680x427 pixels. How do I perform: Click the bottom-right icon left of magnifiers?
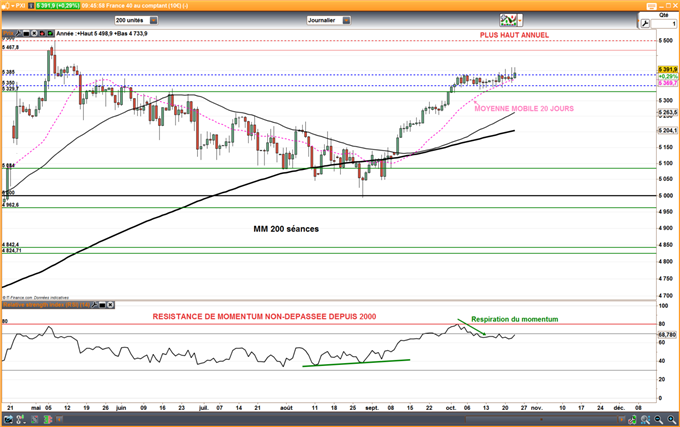coord(633,419)
